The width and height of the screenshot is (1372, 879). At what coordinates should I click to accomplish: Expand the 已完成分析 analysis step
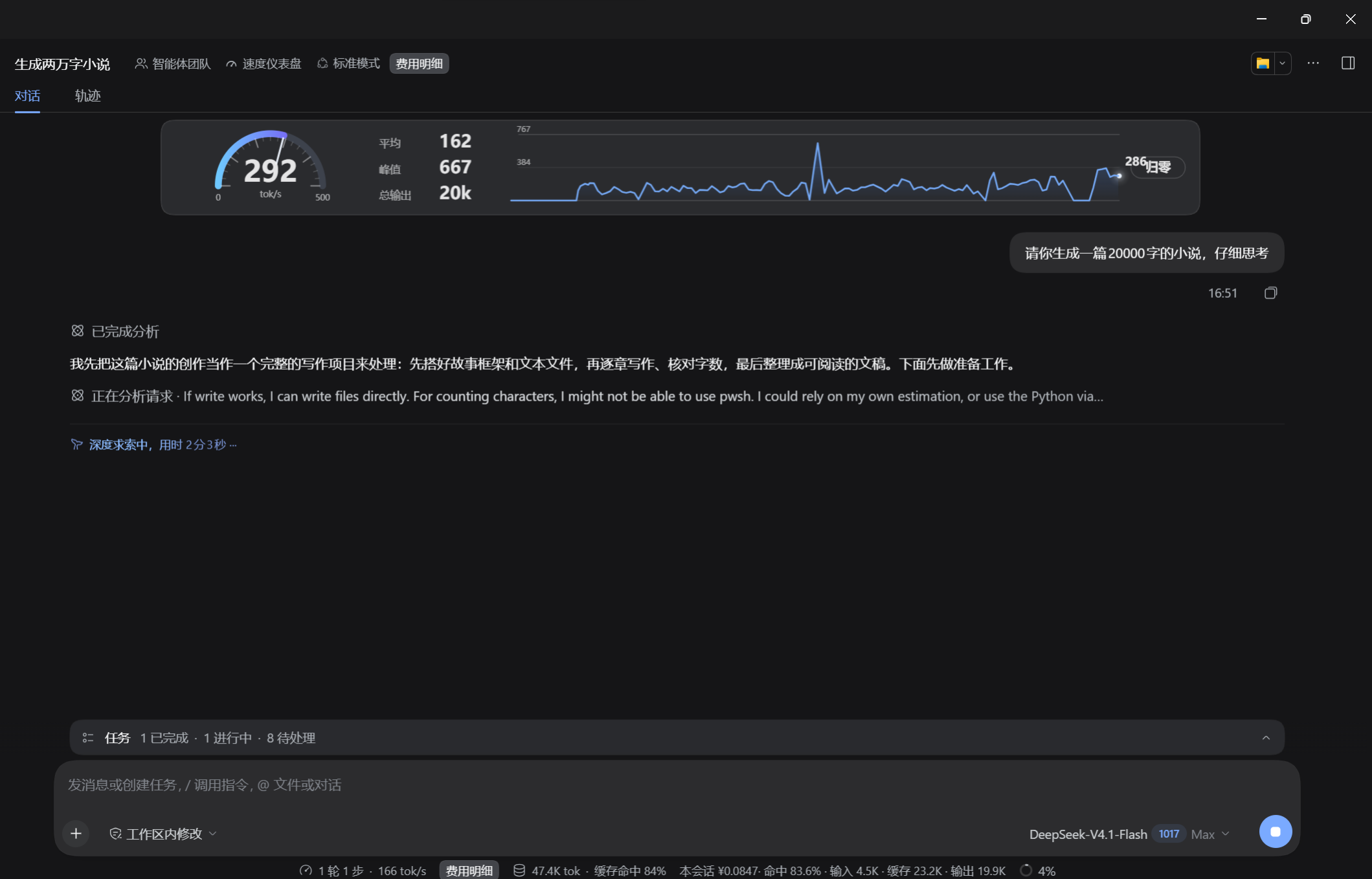(115, 331)
